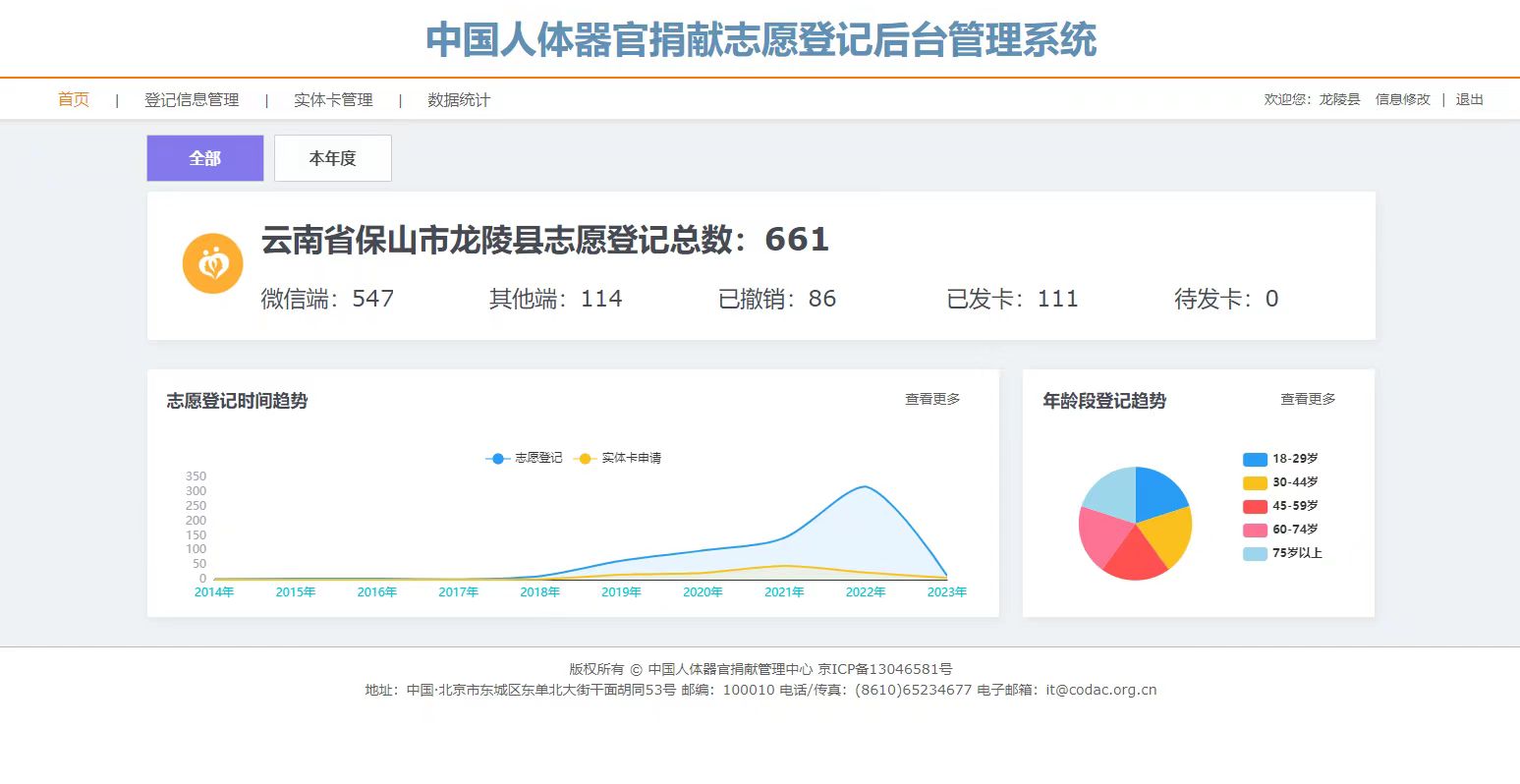The width and height of the screenshot is (1520, 784).
Task: View more of 年龄段登记趋势 chart
Action: point(1308,399)
